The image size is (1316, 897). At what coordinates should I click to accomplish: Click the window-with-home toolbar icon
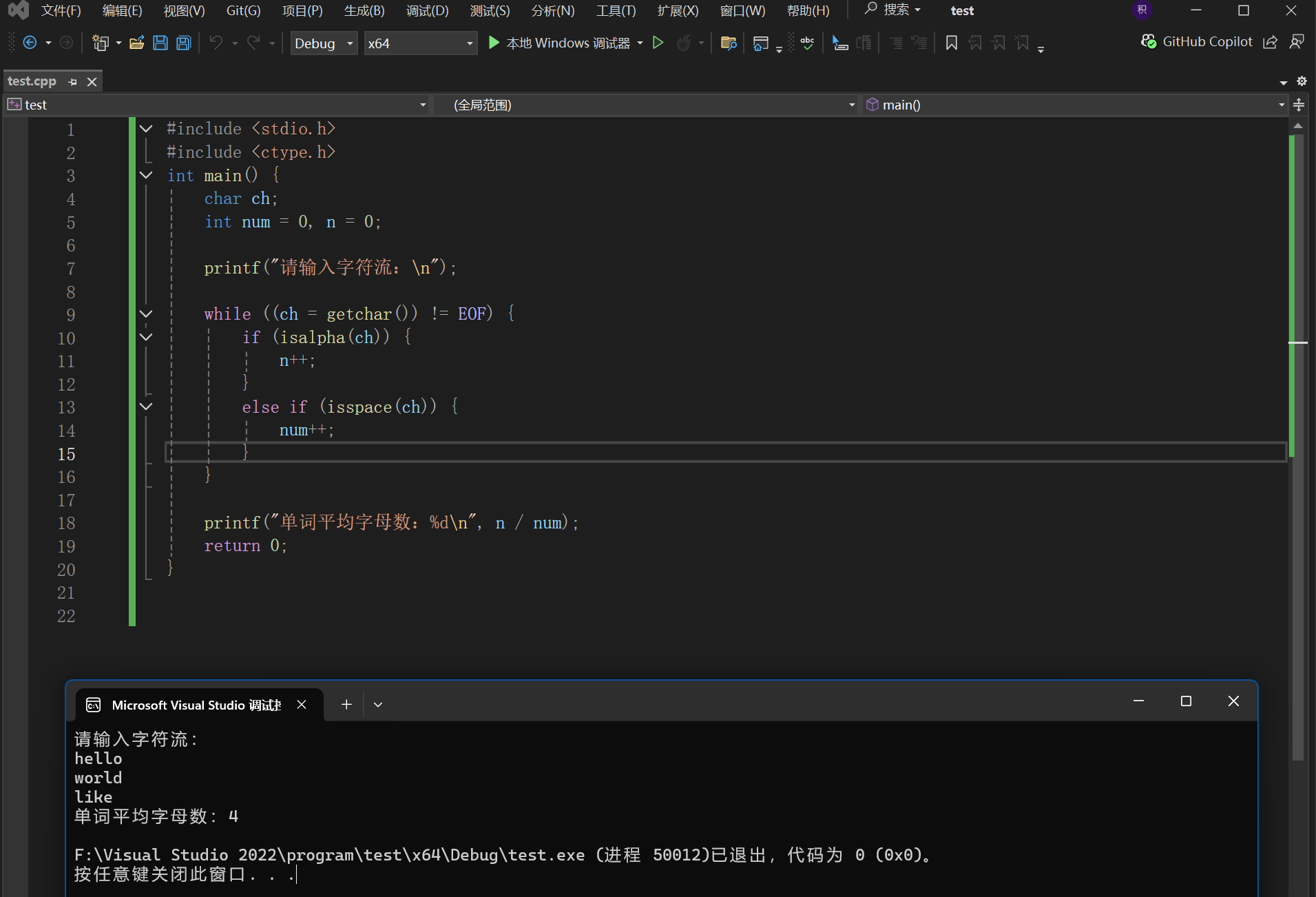coord(760,43)
